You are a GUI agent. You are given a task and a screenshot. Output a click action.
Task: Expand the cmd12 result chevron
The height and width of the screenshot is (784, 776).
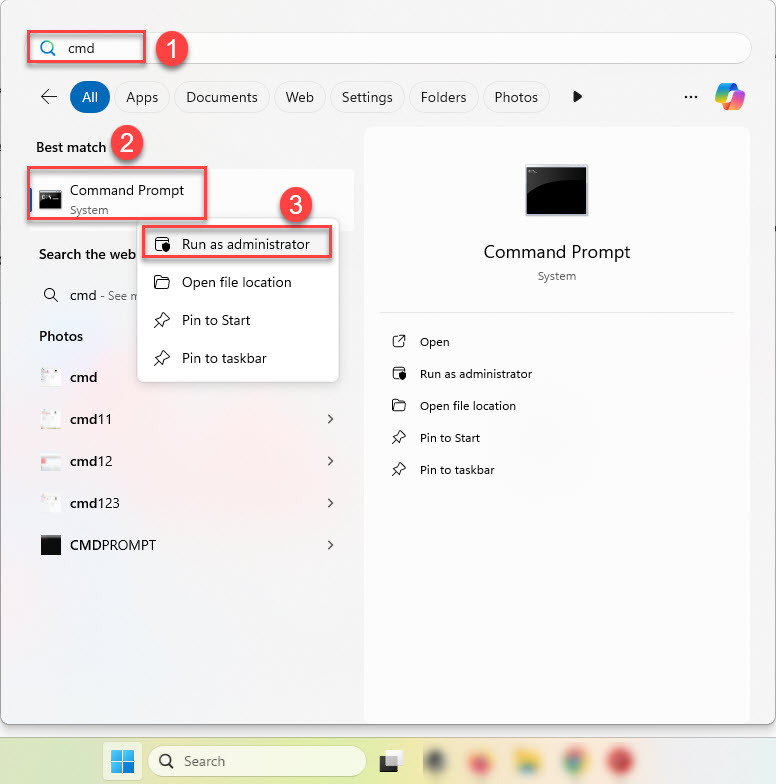pos(330,461)
